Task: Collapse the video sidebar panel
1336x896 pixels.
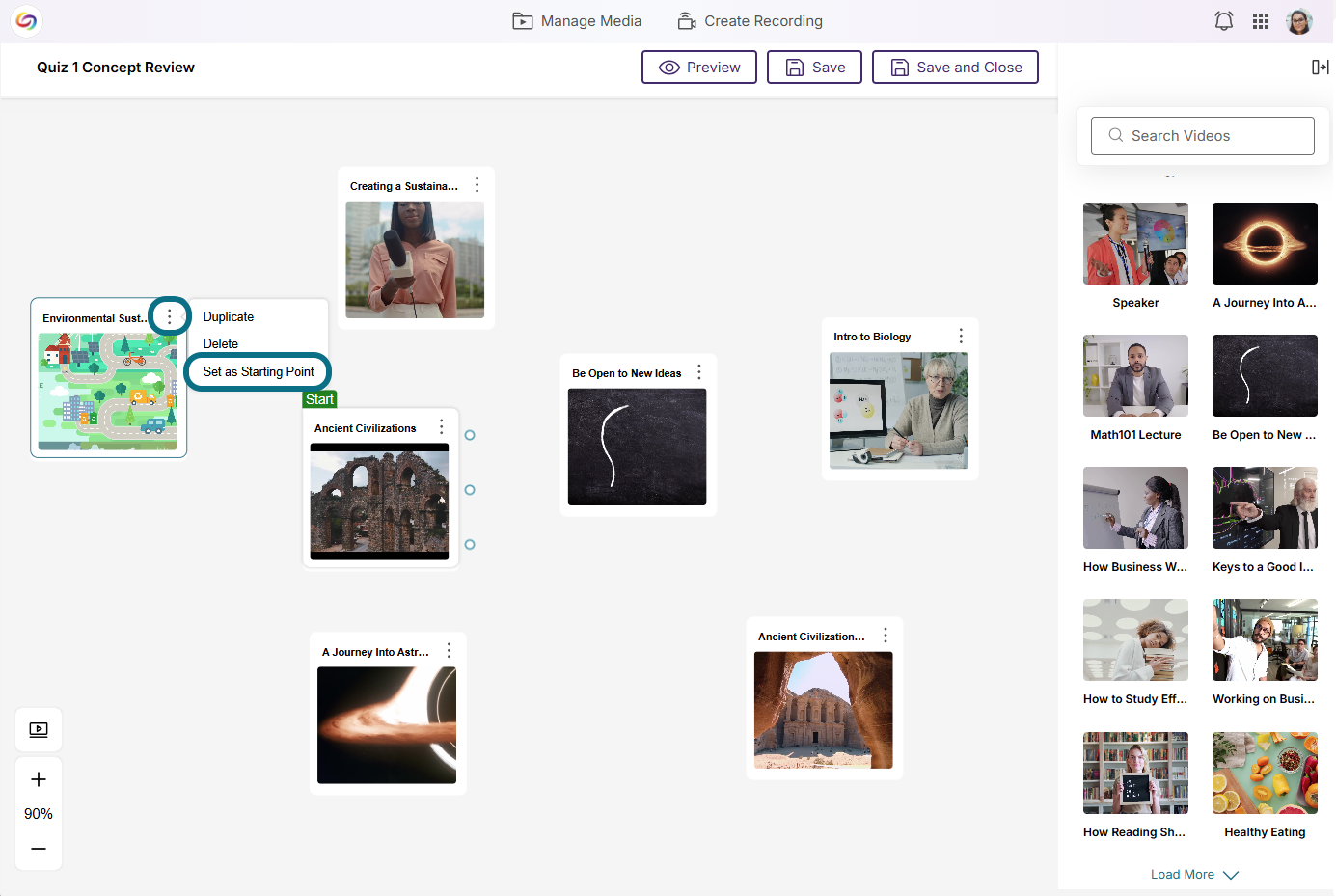Action: 1321,67
